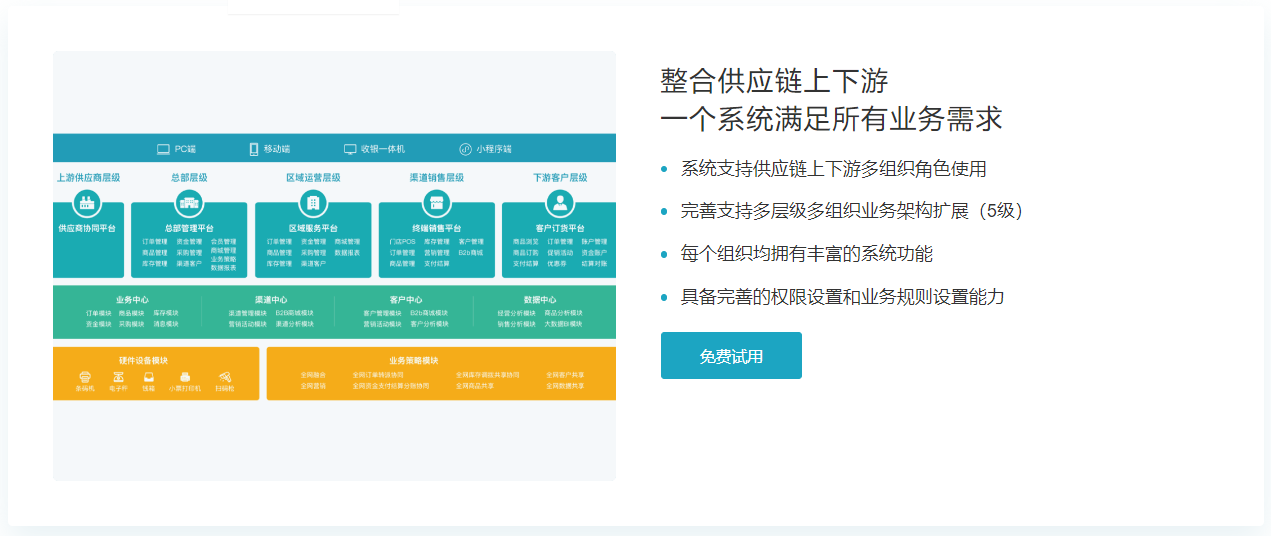Click the 整合供应链上下游 headline text
Screen dimensions: 1271x536
pyautogui.click(x=774, y=80)
